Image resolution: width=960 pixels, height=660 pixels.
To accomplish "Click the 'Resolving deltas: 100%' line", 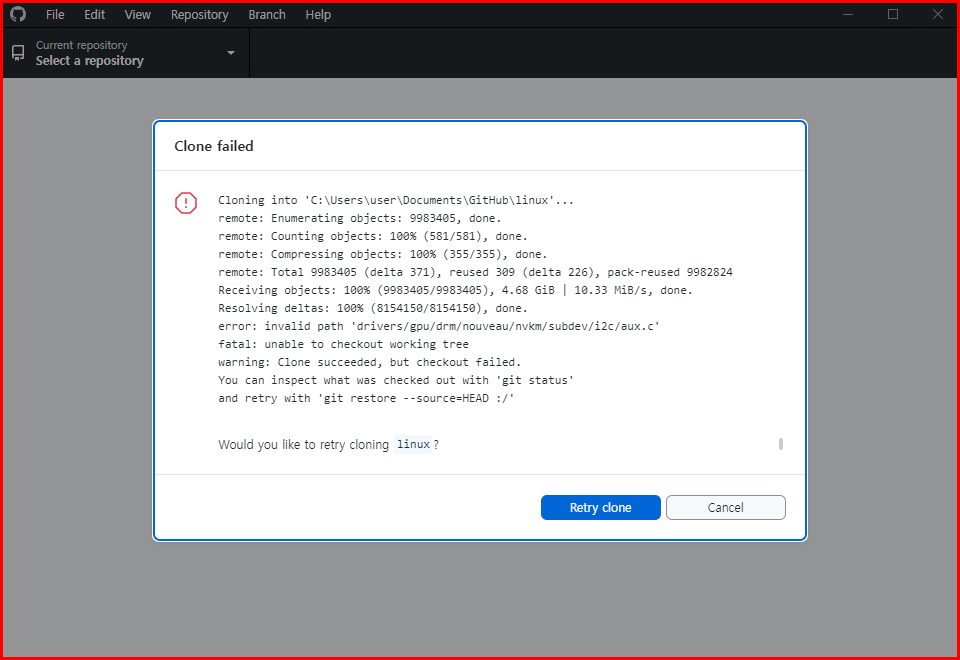I will coord(373,308).
